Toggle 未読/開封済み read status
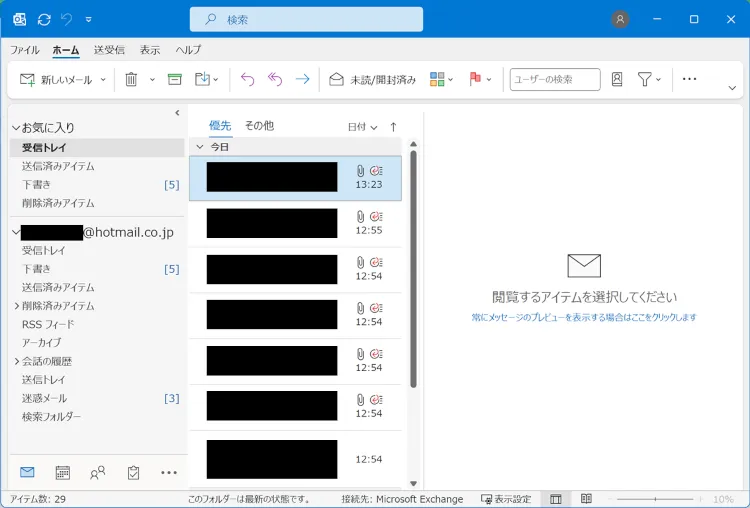Image resolution: width=750 pixels, height=508 pixels. [x=373, y=79]
